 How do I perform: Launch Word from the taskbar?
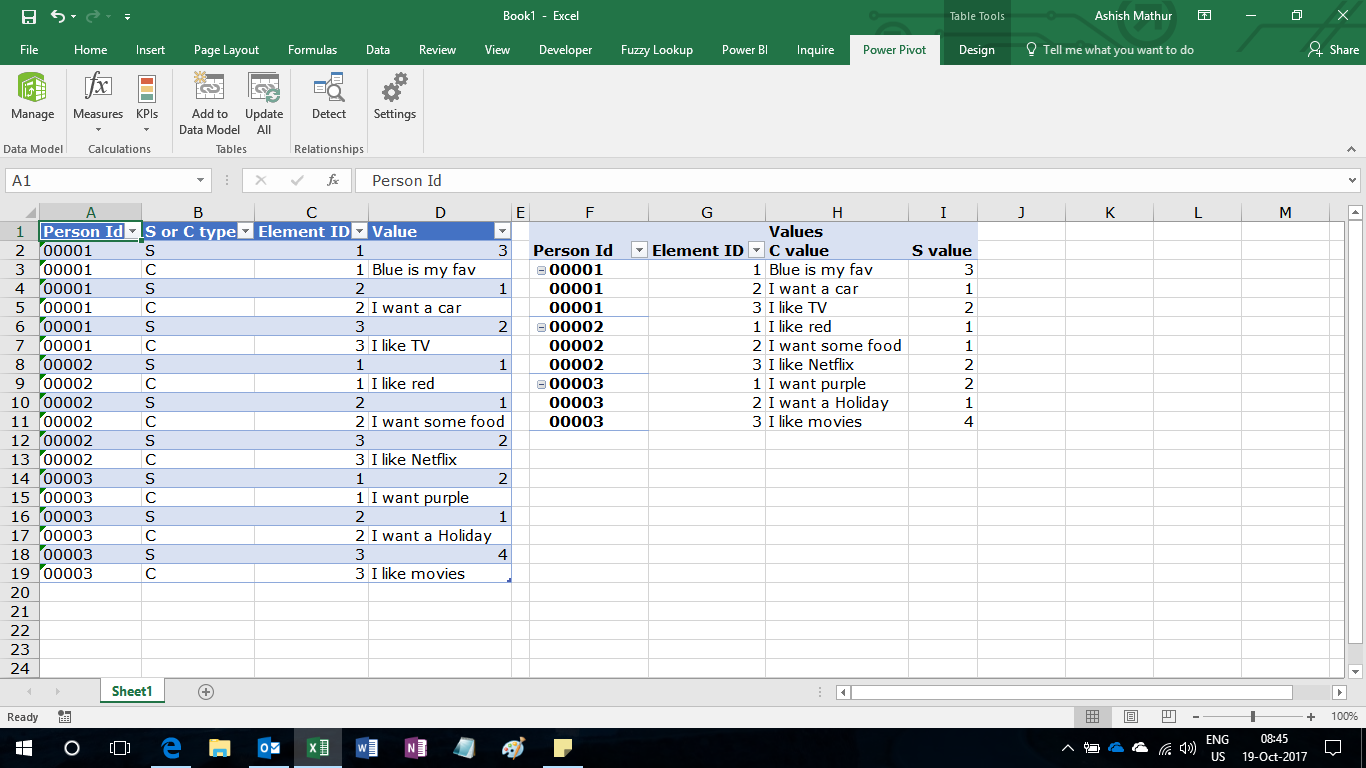pos(367,748)
